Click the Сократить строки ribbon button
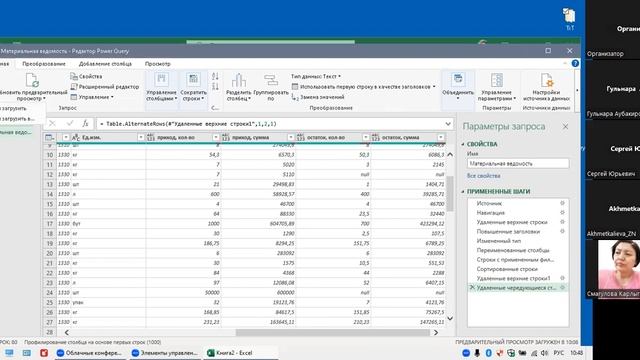The height and width of the screenshot is (360, 640). (193, 87)
